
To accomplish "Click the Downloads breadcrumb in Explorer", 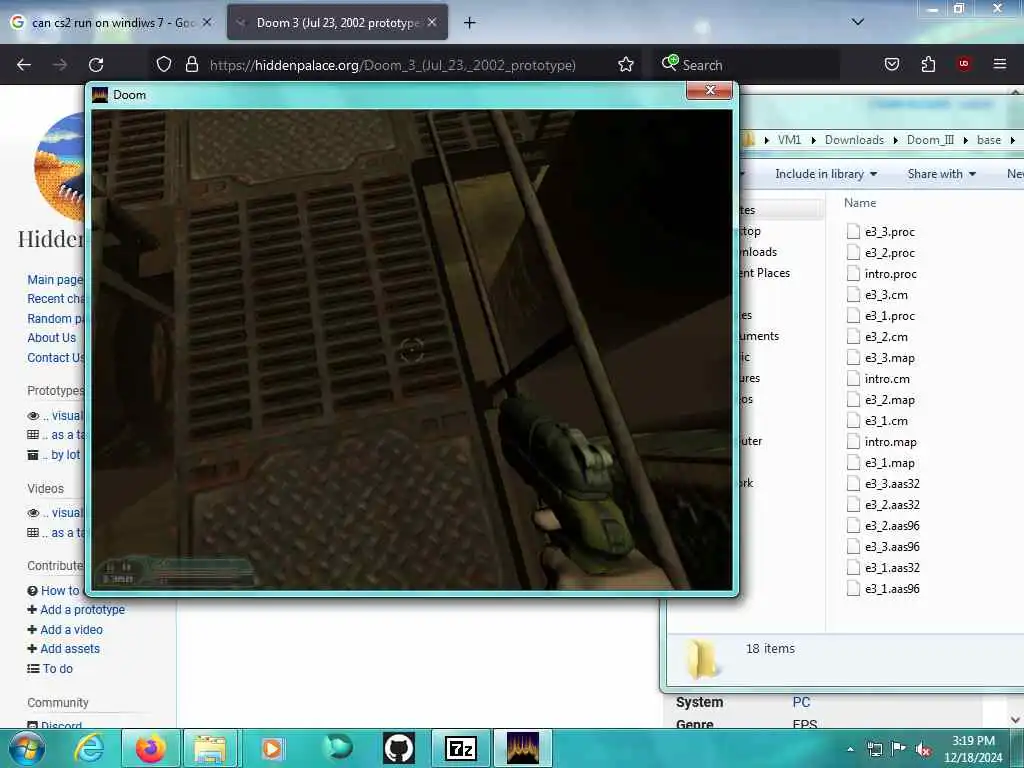I will [854, 140].
